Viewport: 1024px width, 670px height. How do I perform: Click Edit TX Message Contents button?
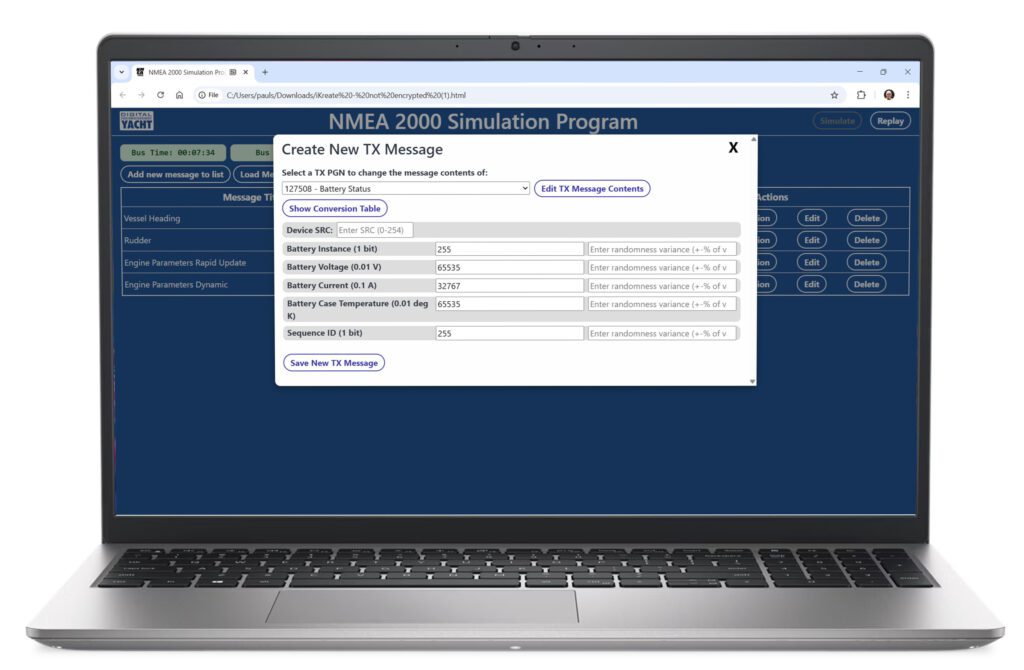pyautogui.click(x=592, y=188)
